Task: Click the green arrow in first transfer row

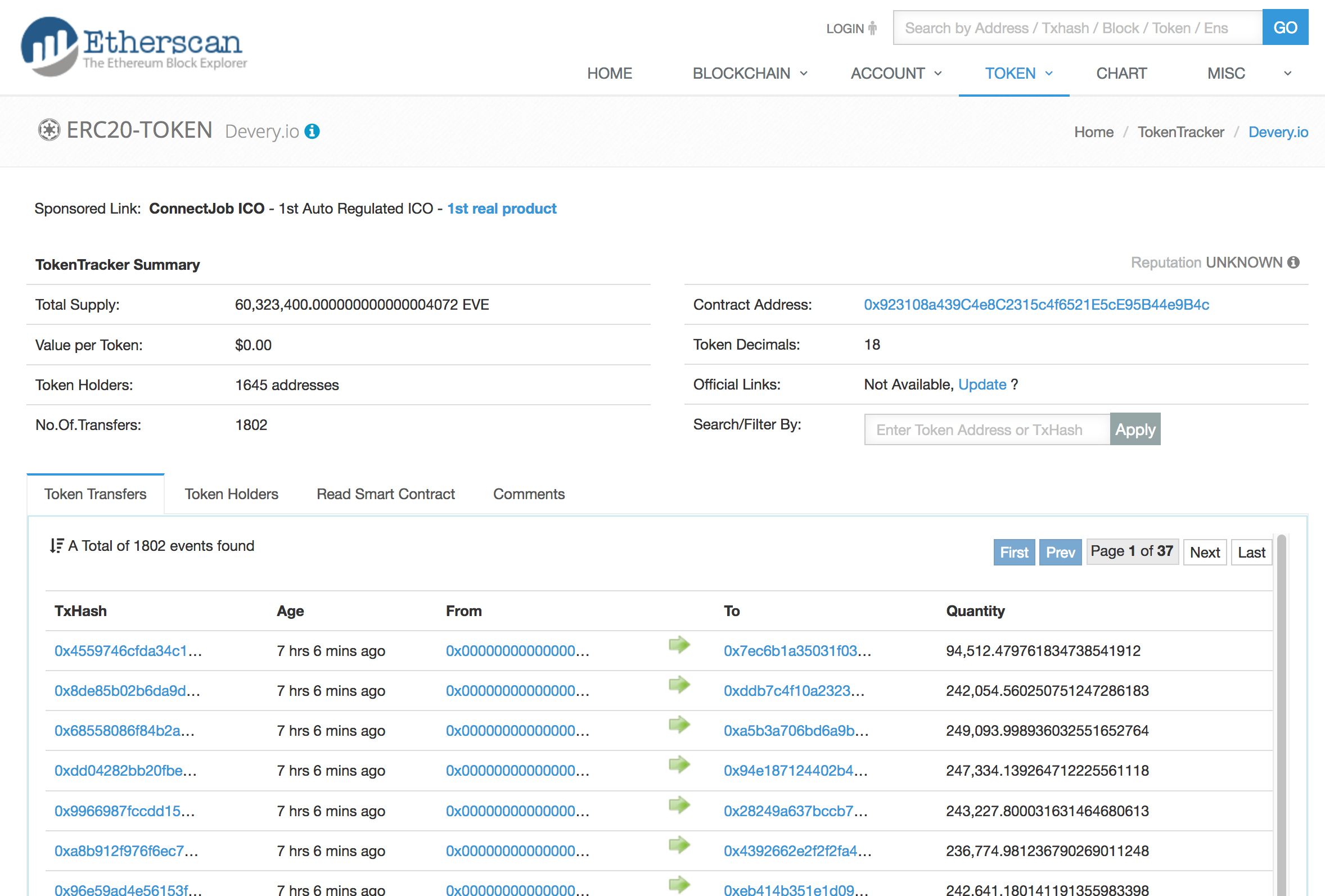Action: pyautogui.click(x=679, y=645)
